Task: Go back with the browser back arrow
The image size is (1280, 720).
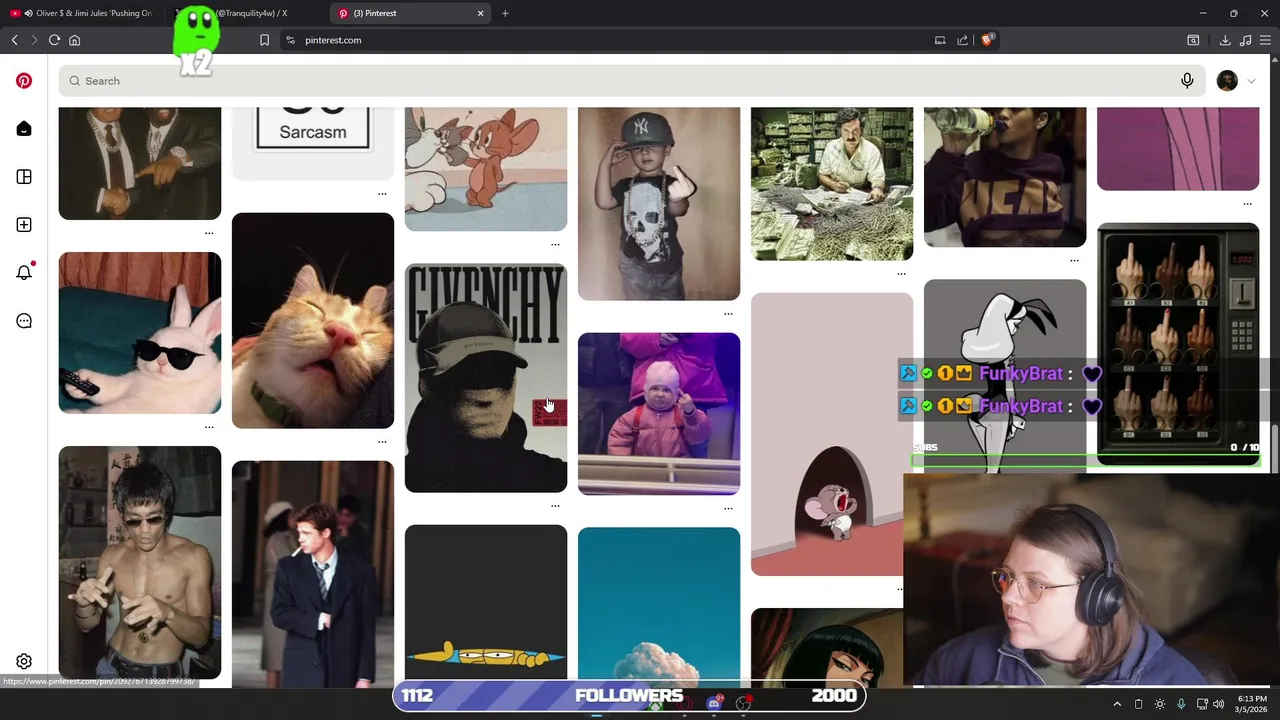Action: (x=15, y=40)
